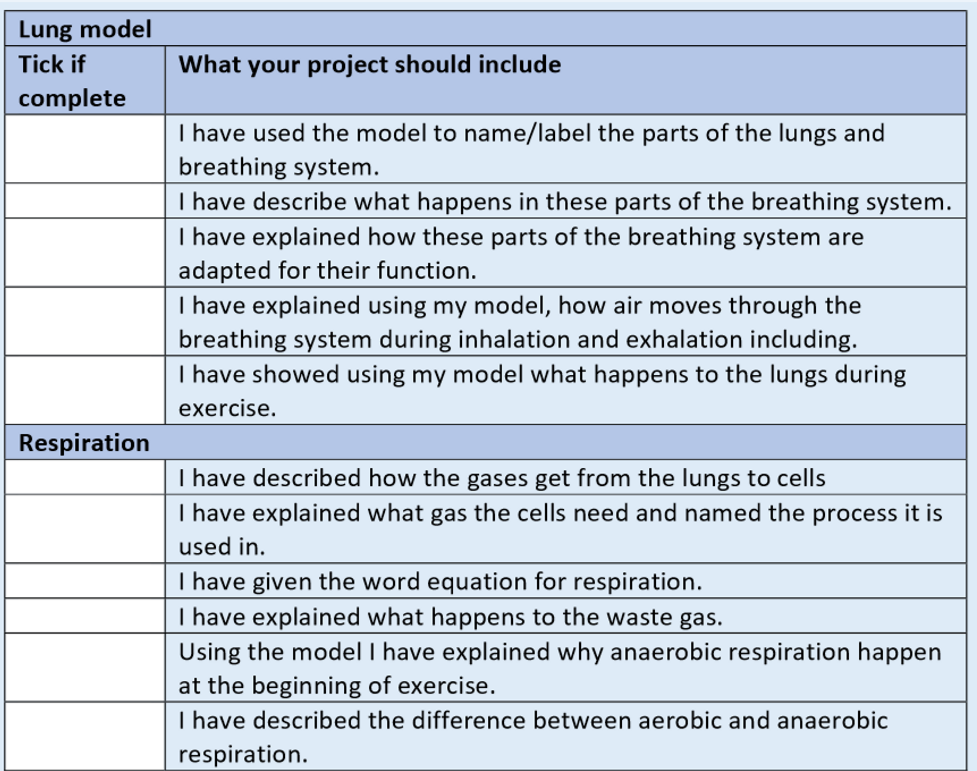Tick the cell beside describe what happens row

click(x=85, y=201)
